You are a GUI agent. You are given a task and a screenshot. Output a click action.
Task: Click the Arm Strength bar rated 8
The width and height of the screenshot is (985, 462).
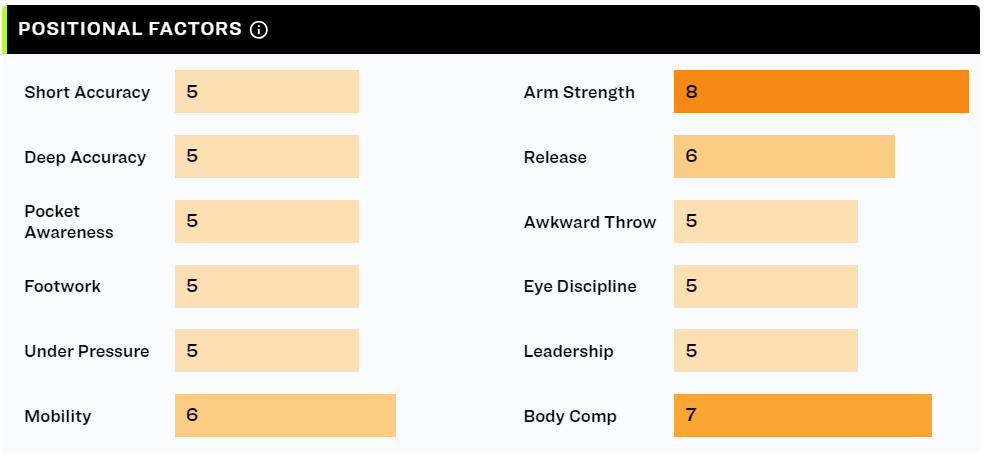click(821, 92)
